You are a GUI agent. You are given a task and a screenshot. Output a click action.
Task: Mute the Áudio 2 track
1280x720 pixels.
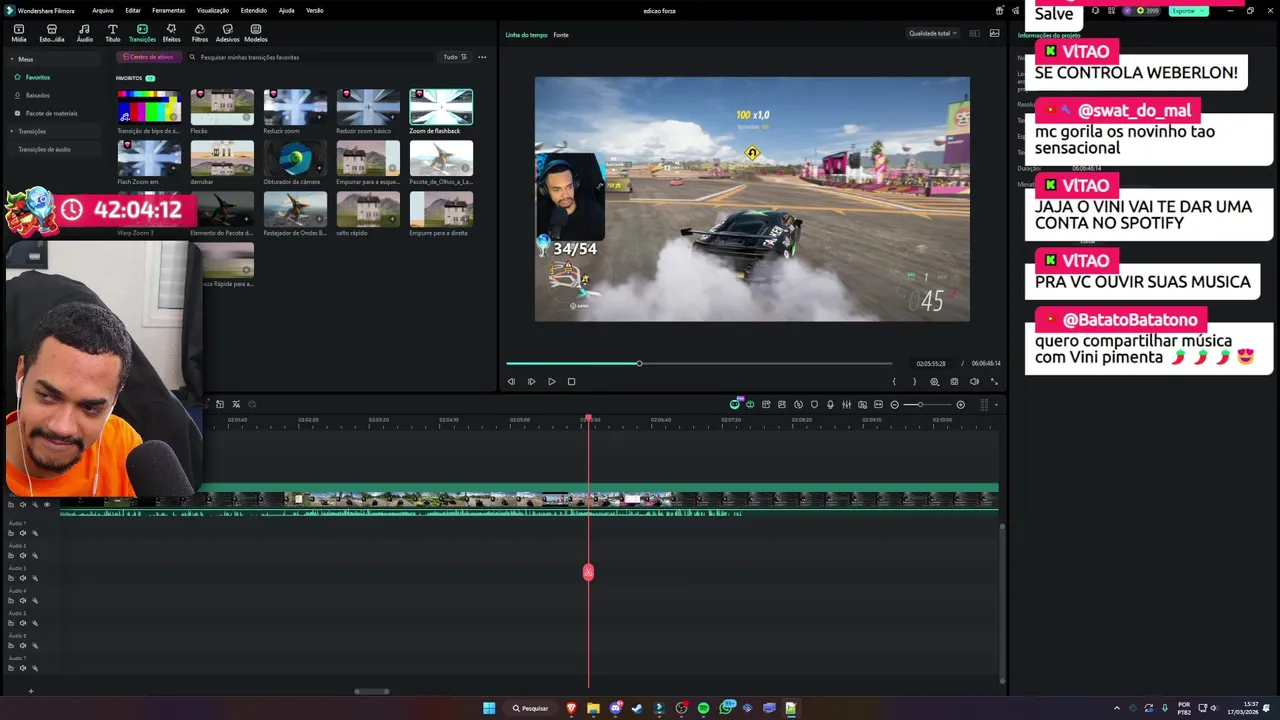click(23, 556)
